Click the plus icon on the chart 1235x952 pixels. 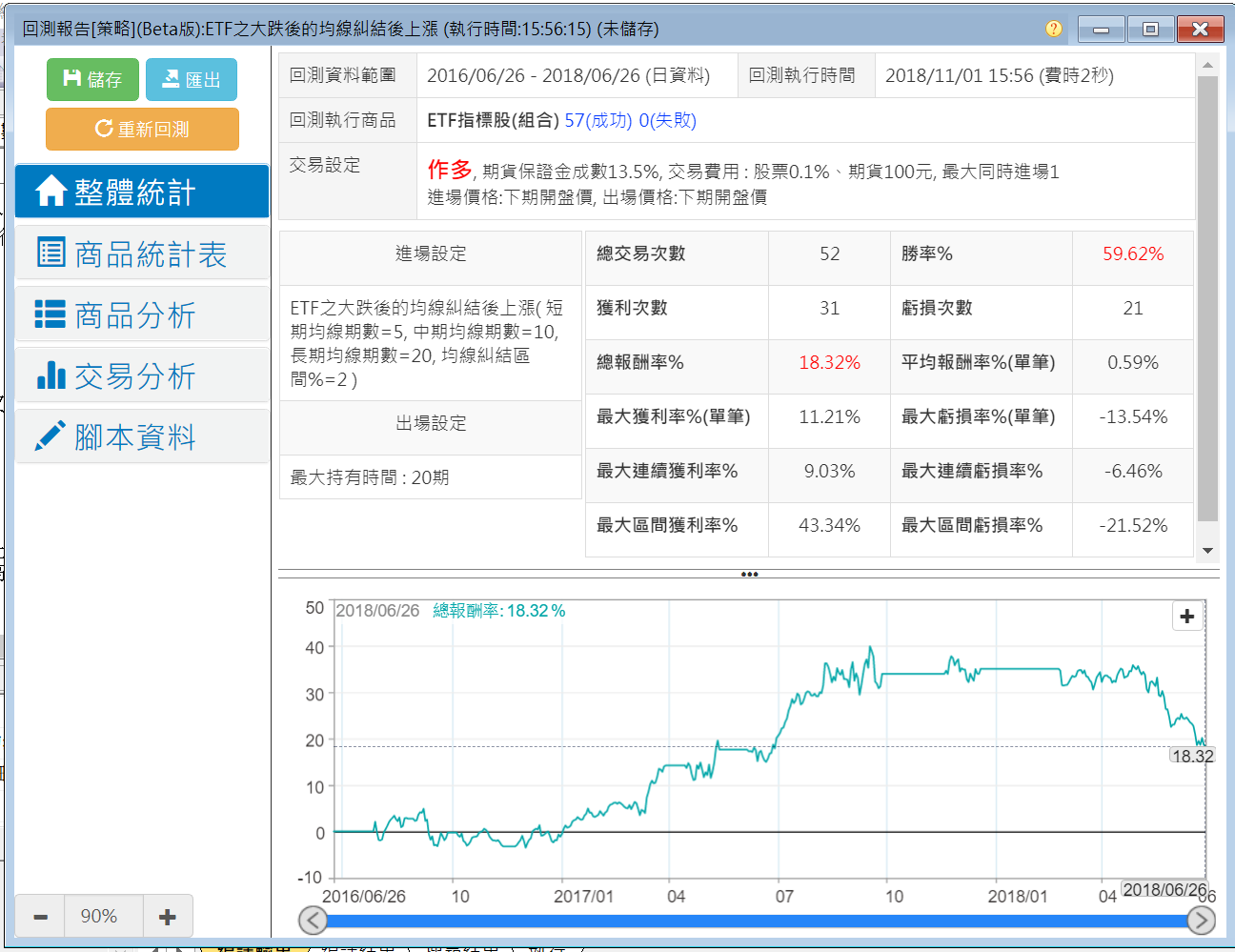1186,617
